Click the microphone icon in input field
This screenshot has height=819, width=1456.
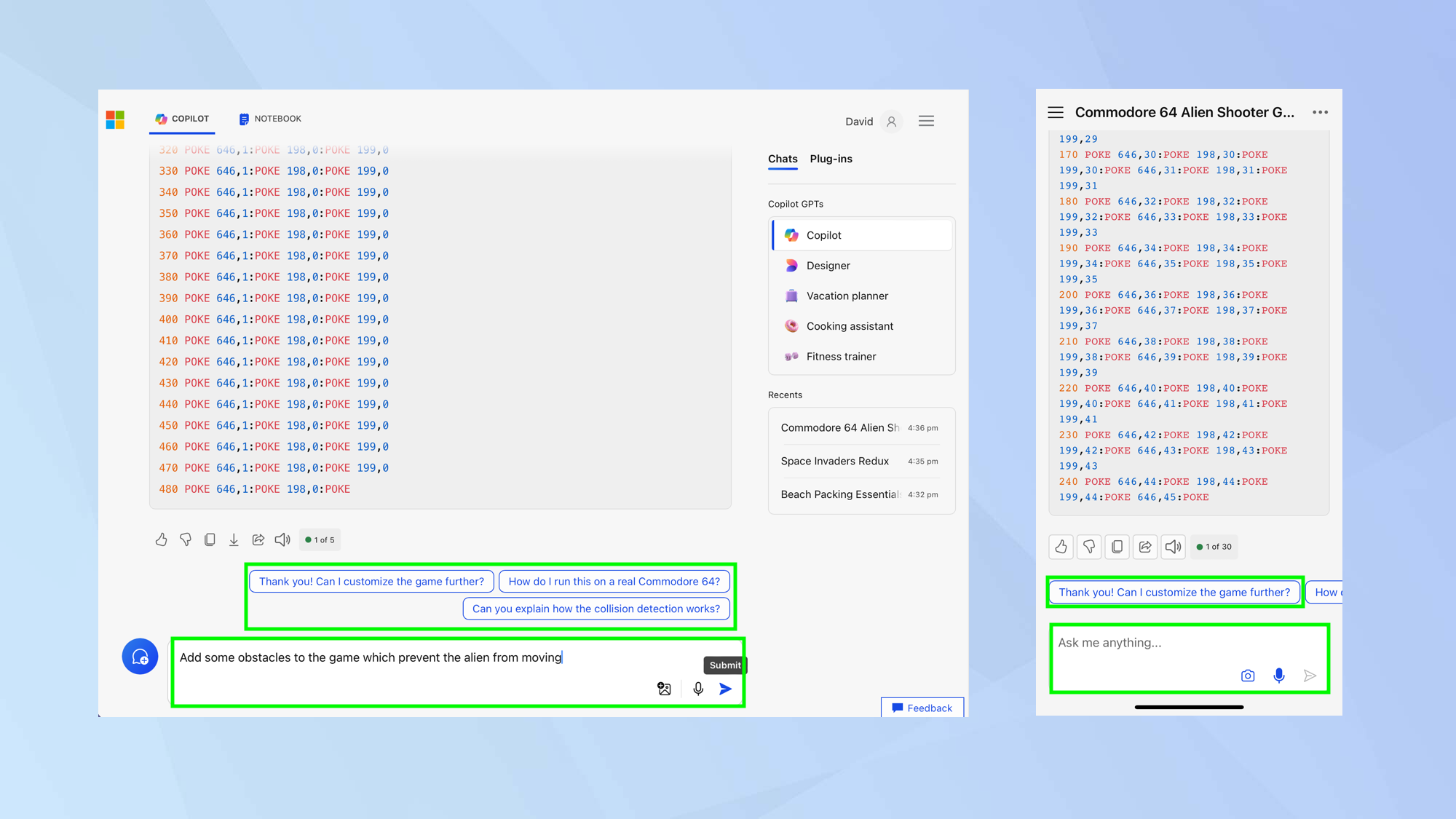(697, 688)
